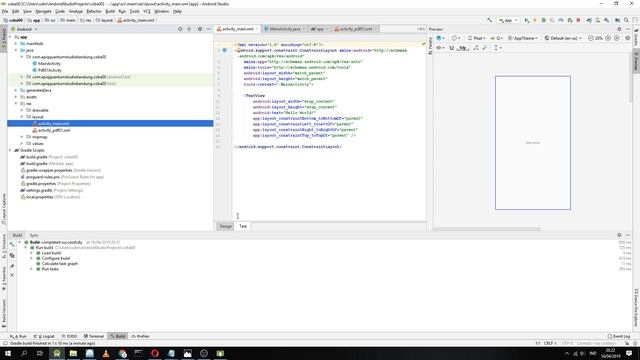Open the Tools menu
Screen dimensions: 640x360
pyautogui.click(x=134, y=11)
